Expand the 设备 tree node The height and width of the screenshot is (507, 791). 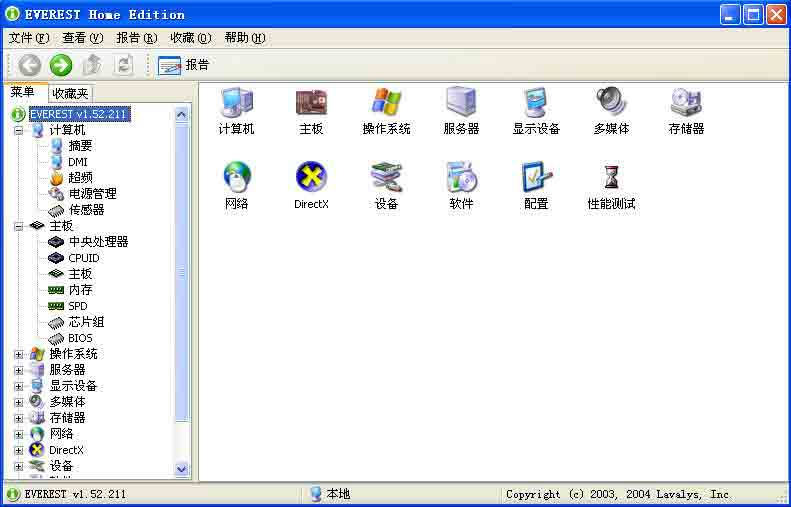click(x=19, y=467)
